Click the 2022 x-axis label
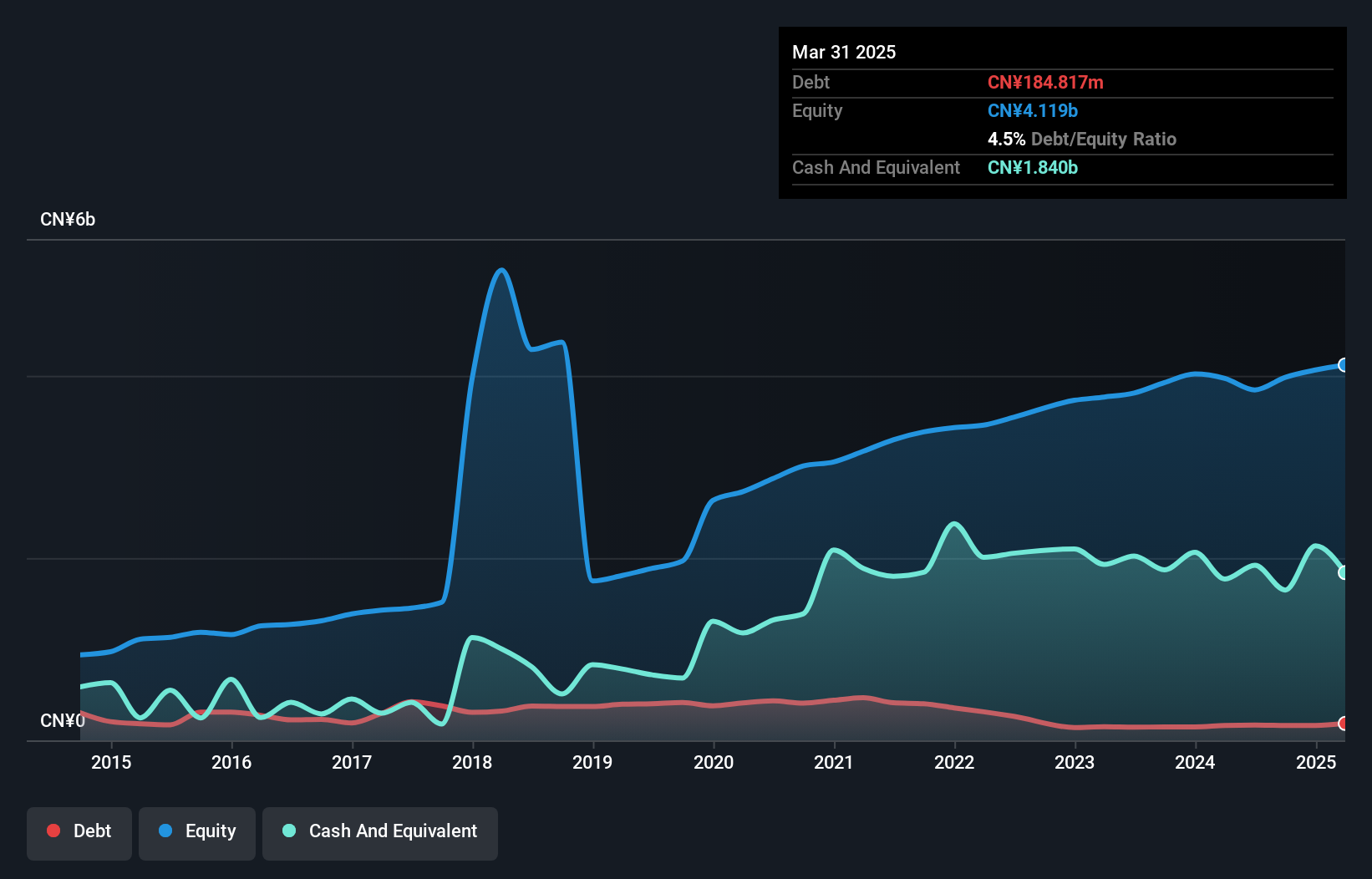The height and width of the screenshot is (879, 1372). point(954,762)
